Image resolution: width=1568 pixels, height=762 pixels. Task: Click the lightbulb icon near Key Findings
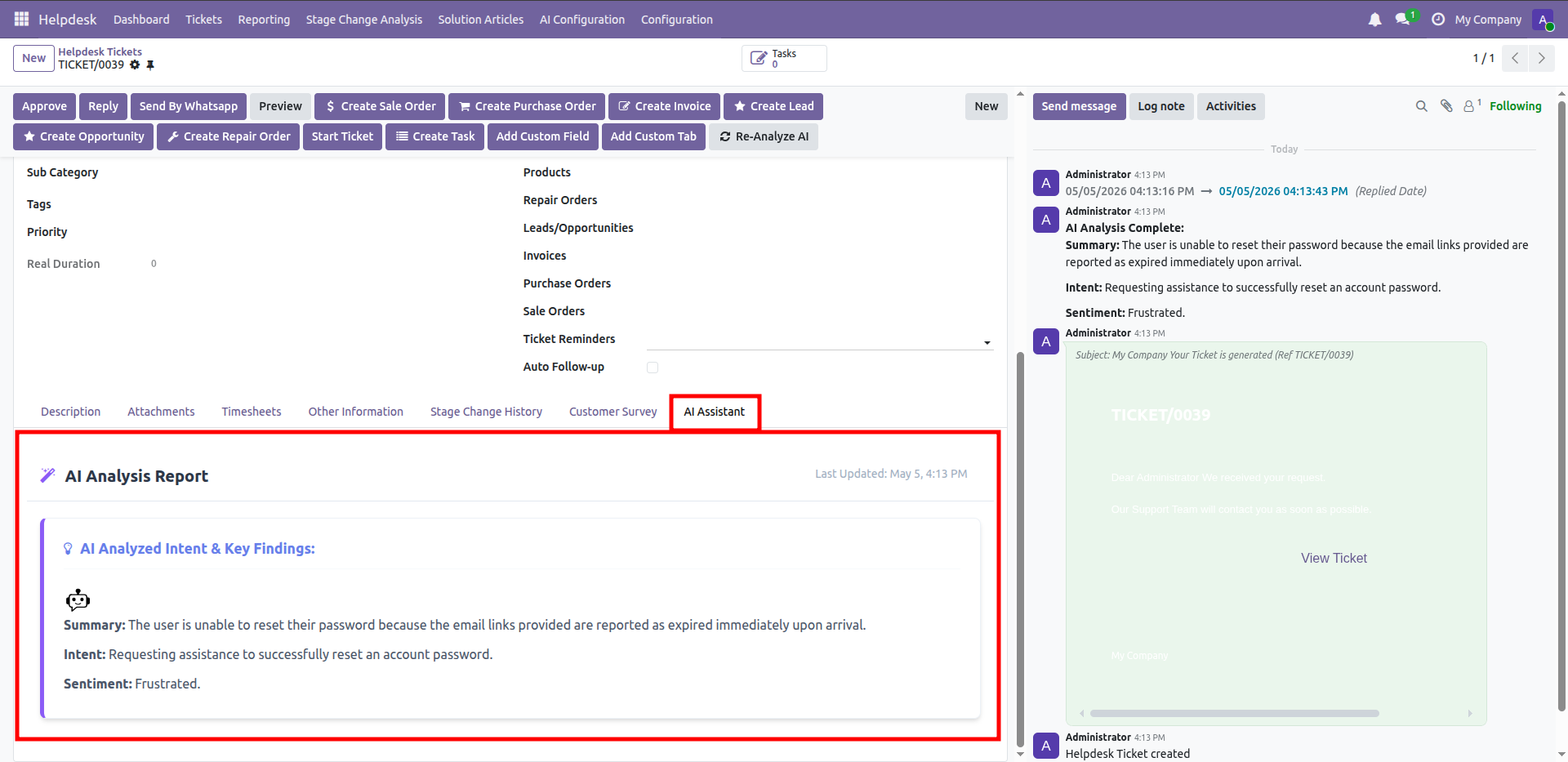click(68, 549)
